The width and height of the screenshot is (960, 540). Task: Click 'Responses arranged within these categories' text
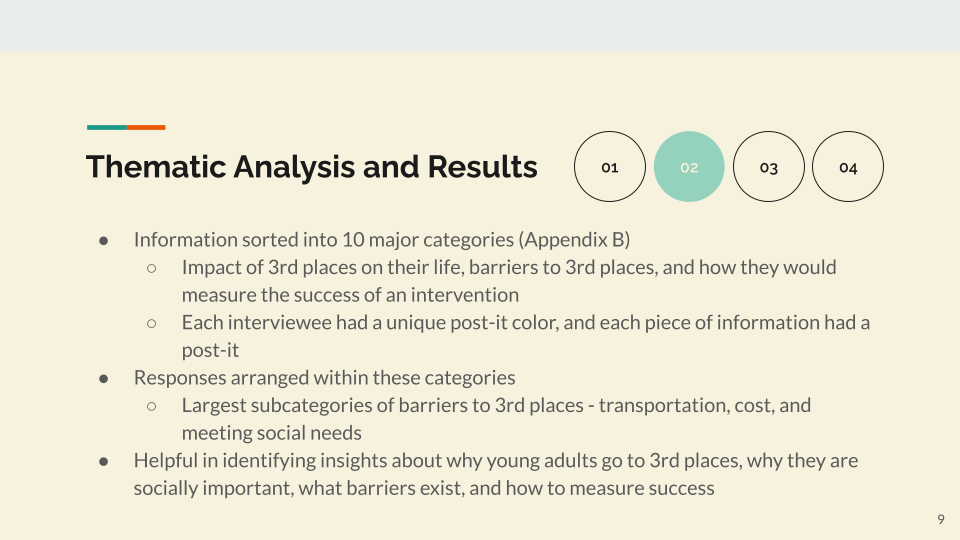324,378
